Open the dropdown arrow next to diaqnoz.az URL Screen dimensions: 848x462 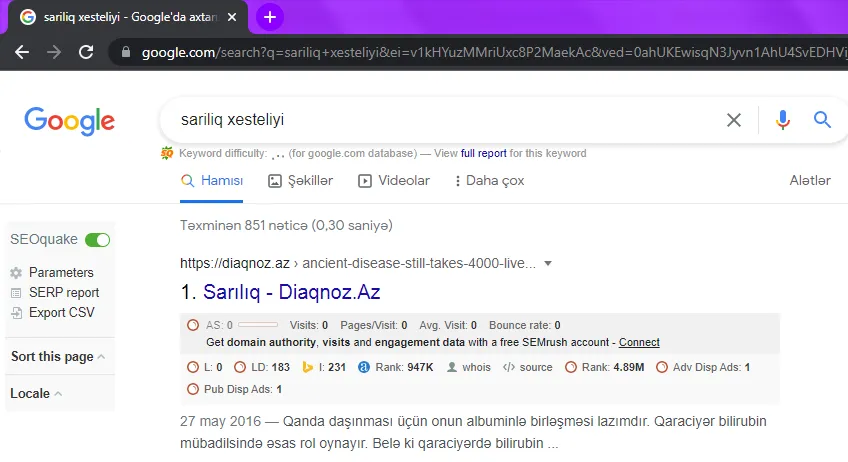pyautogui.click(x=548, y=263)
